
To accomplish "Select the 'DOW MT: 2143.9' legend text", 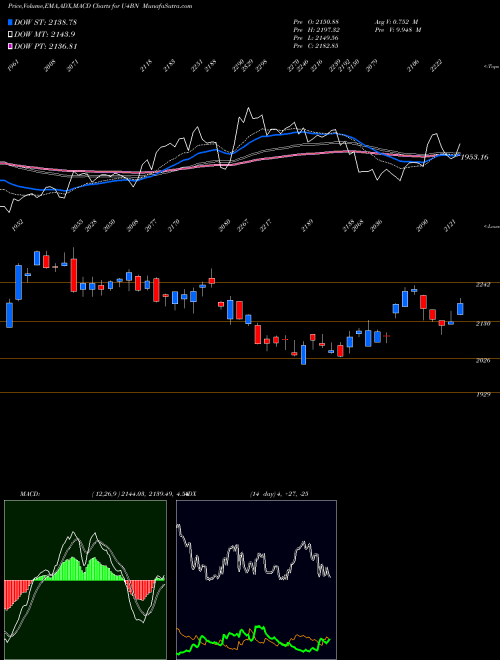I will 45,35.
